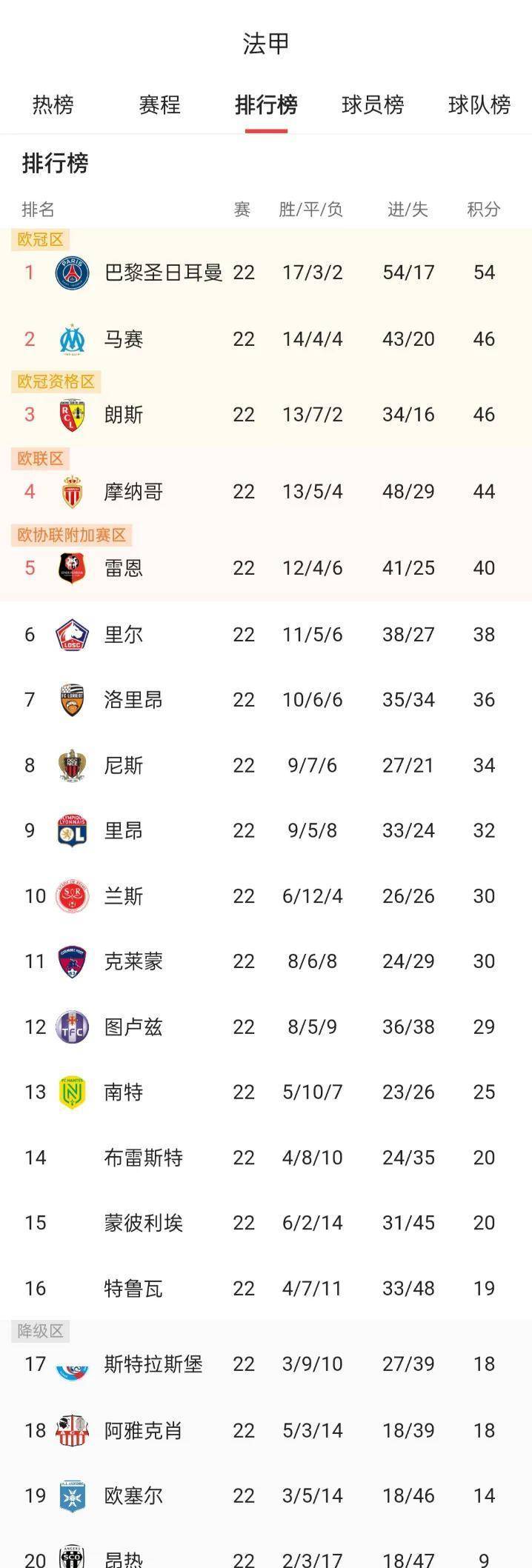Click the team name 巴黎圣日耳曼
The width and height of the screenshot is (532, 1568).
pyautogui.click(x=164, y=273)
